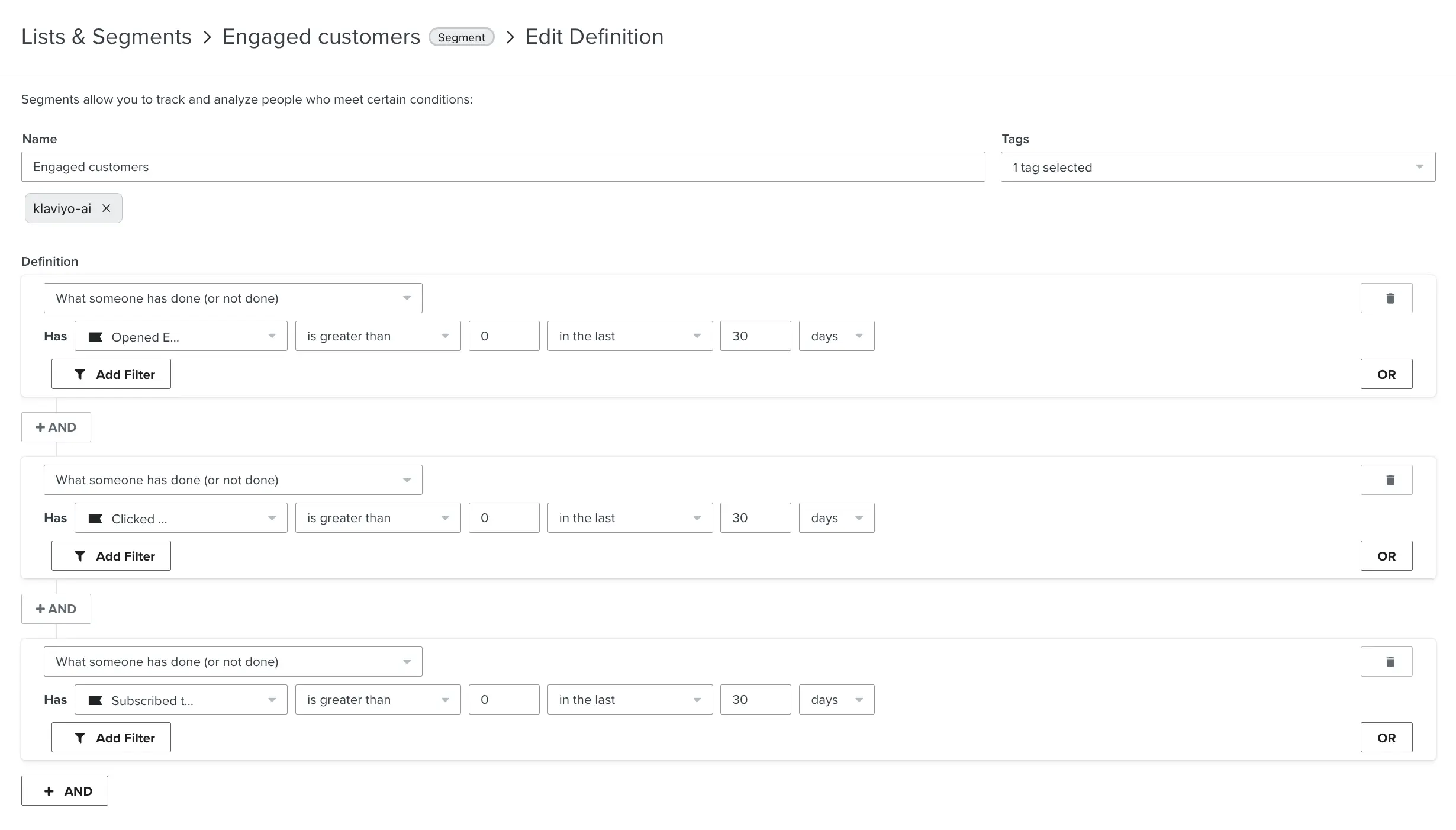Viewport: 1456px width, 830px height.
Task: Click the 30 days value in Clicked condition
Action: [x=755, y=518]
